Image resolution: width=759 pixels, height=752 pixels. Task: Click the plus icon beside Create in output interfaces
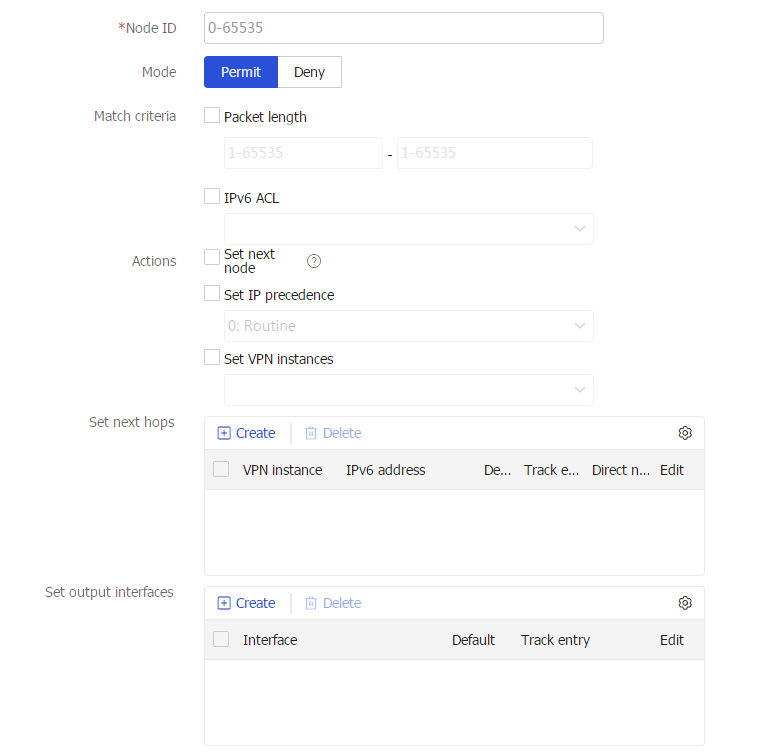click(224, 603)
